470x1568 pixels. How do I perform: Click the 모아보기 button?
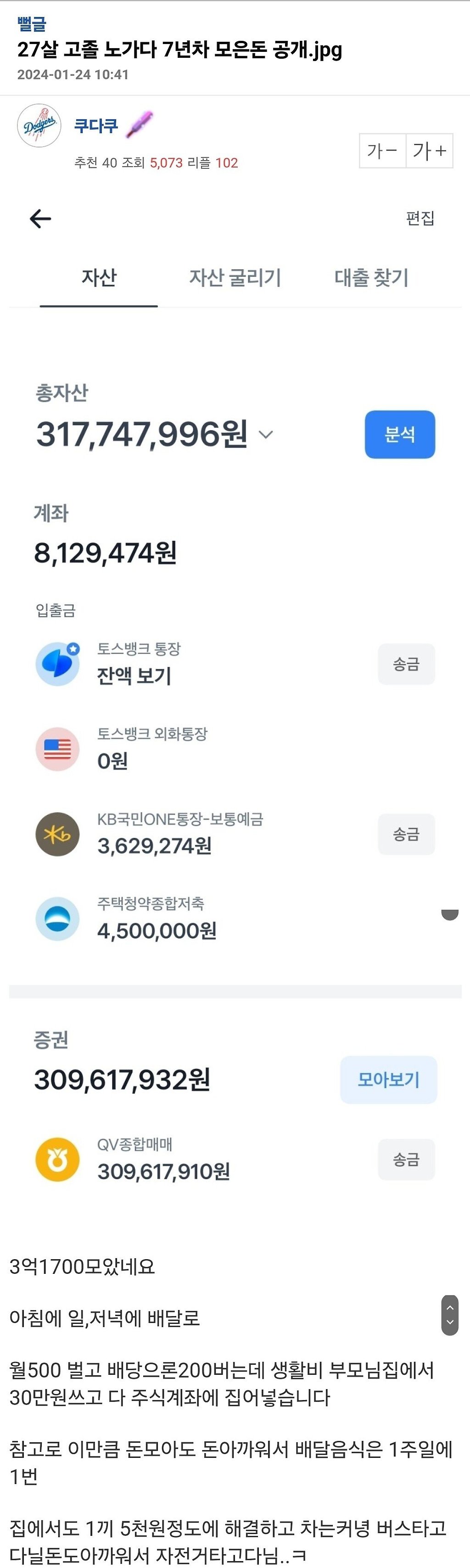[388, 1080]
